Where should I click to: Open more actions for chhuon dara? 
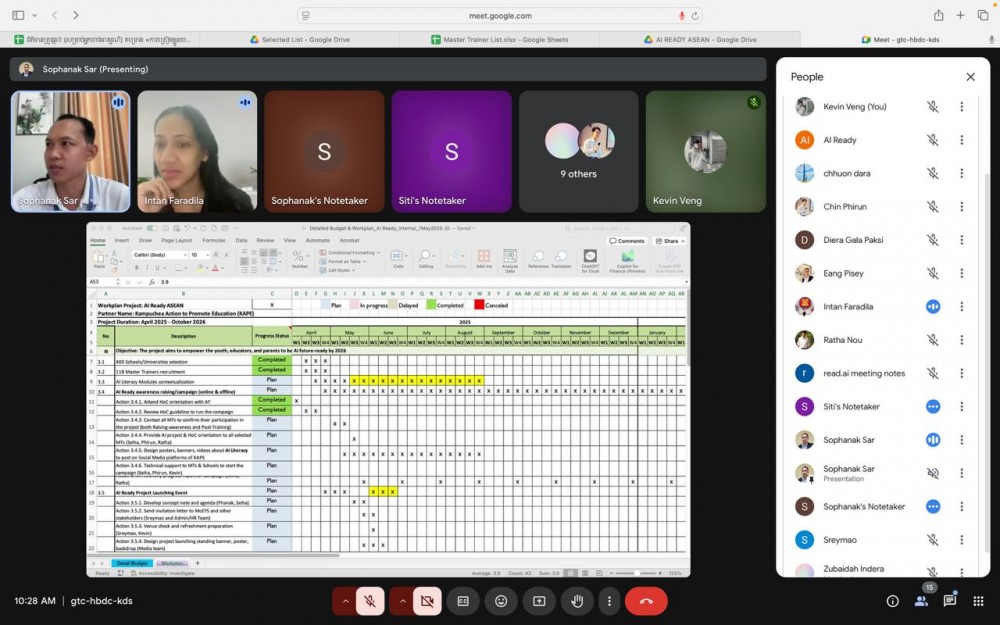pyautogui.click(x=961, y=173)
